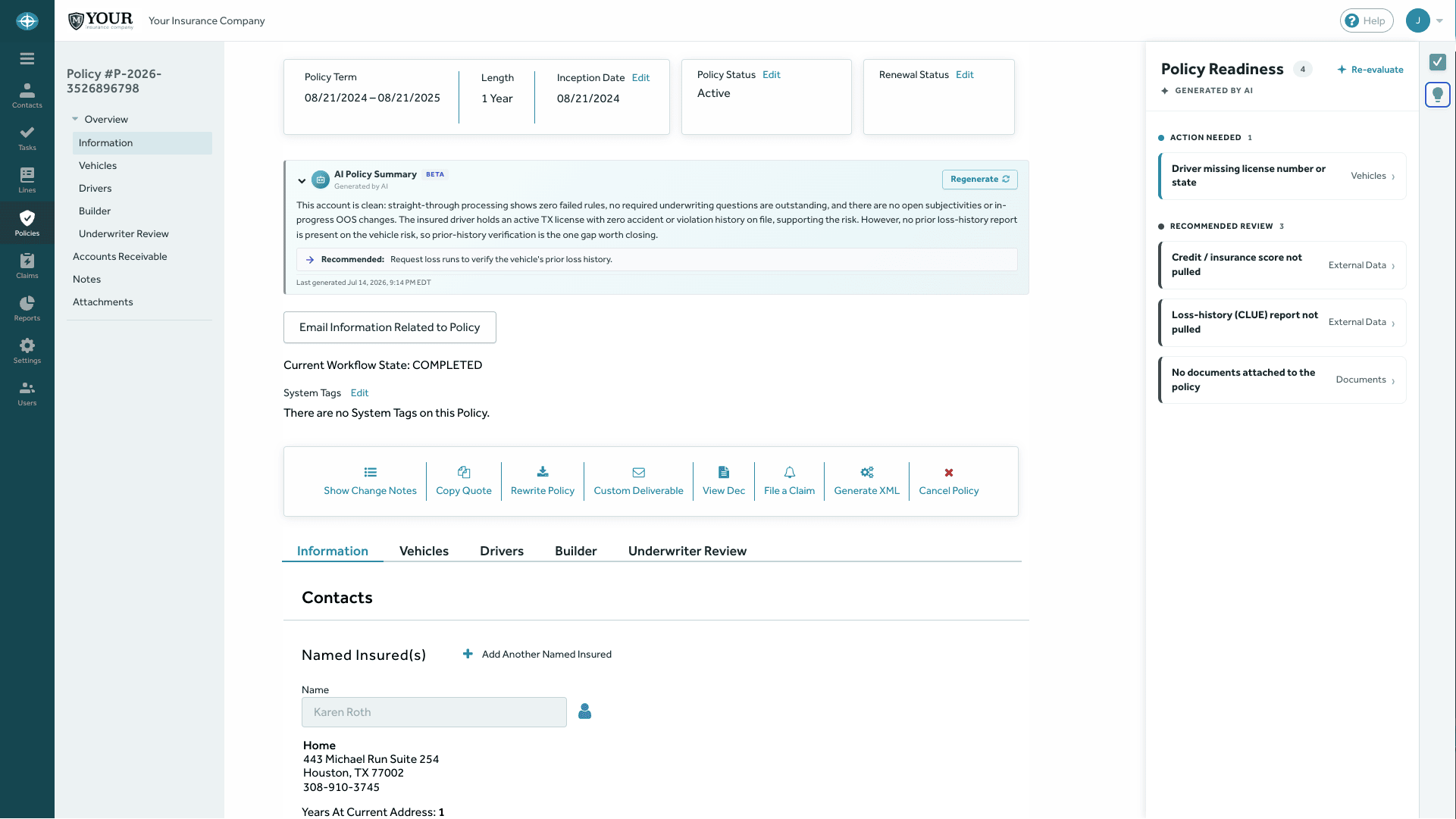This screenshot has width=1456, height=819.
Task: Switch to Underwriter Review tab
Action: [687, 551]
